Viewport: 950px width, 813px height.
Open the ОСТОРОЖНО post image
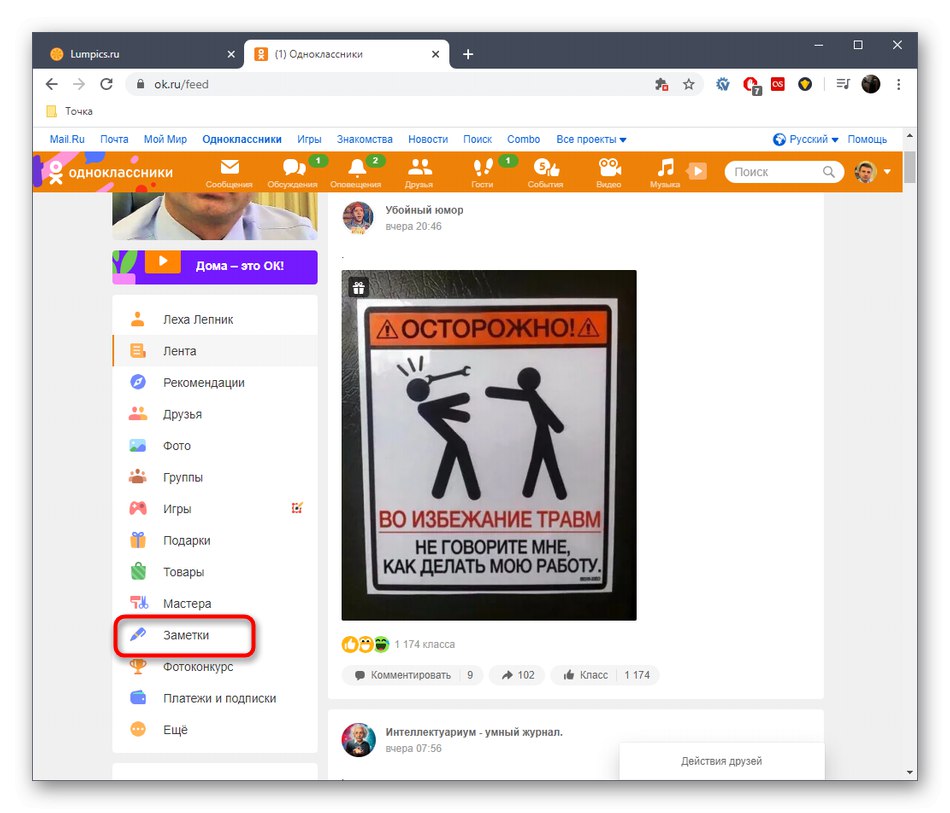(489, 445)
